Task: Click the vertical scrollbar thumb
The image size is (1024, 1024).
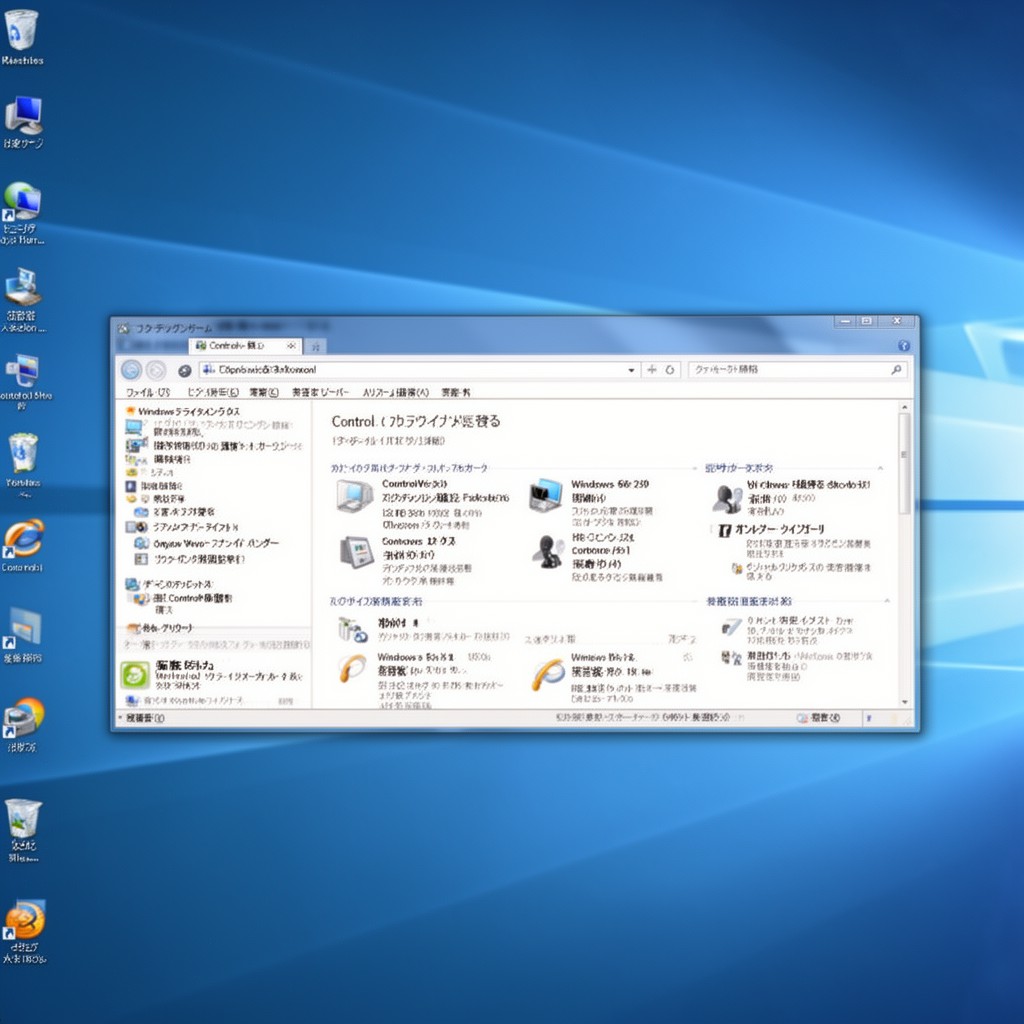Action: (904, 464)
